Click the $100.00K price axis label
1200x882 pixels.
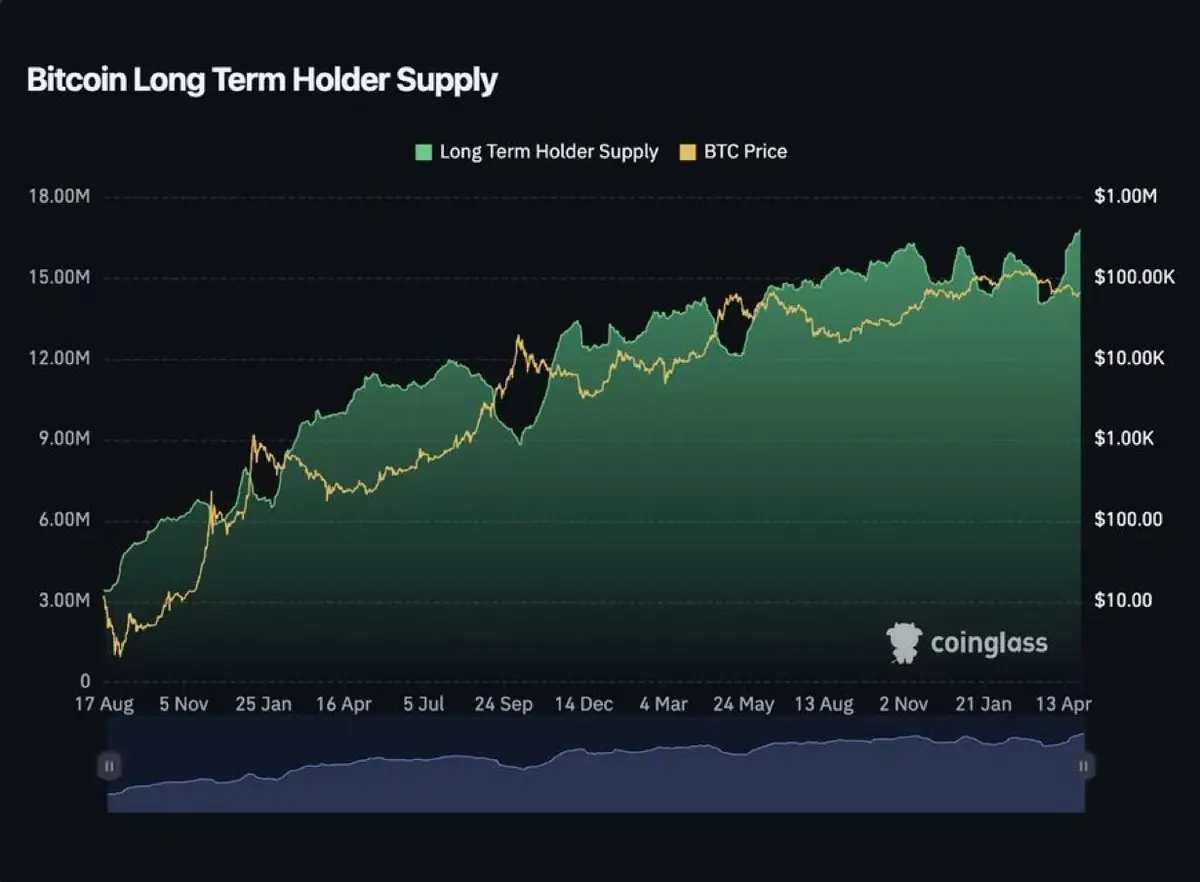click(1134, 277)
